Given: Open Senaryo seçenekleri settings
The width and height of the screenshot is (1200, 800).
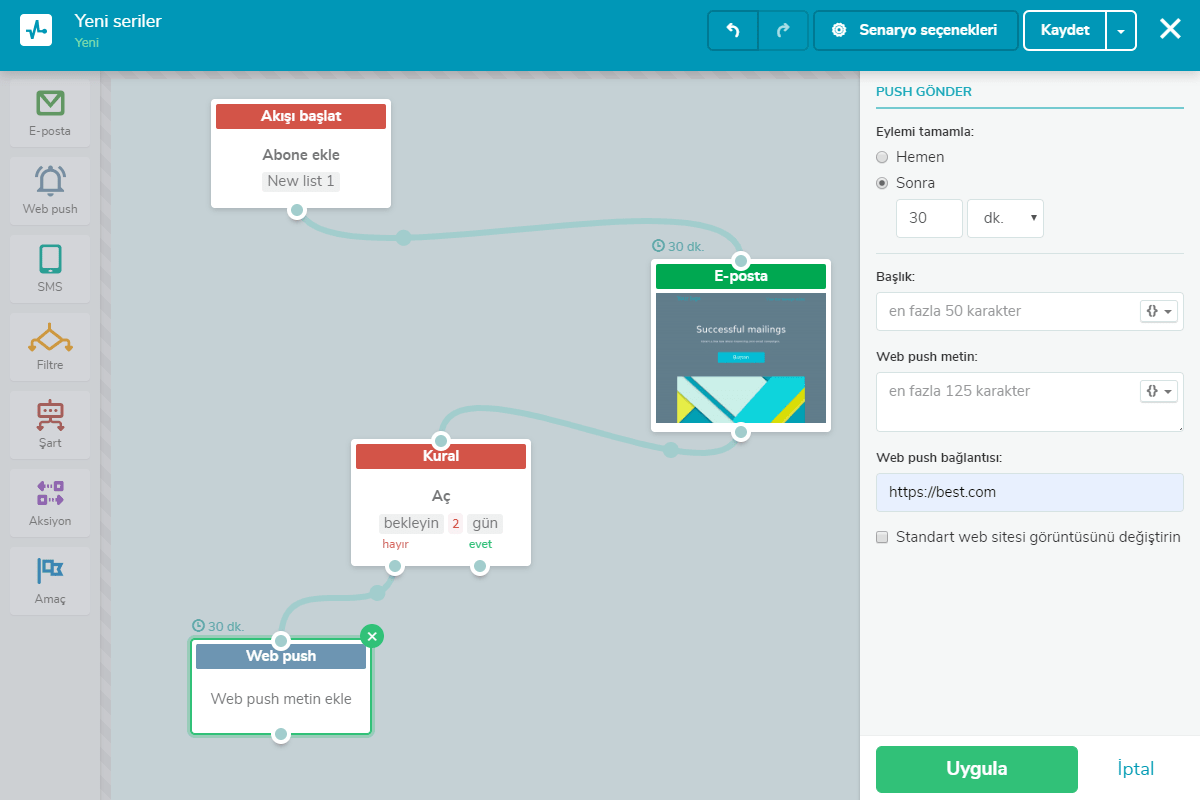Looking at the screenshot, I should (916, 30).
